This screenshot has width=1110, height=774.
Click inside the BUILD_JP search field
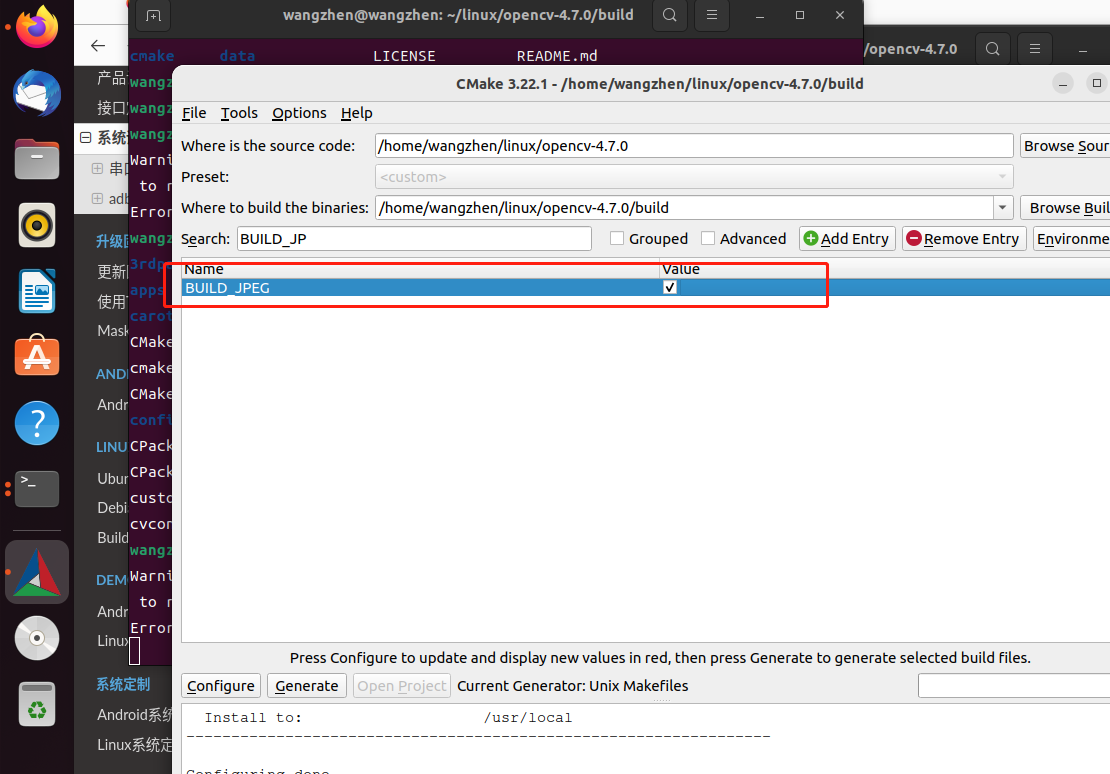coord(413,238)
